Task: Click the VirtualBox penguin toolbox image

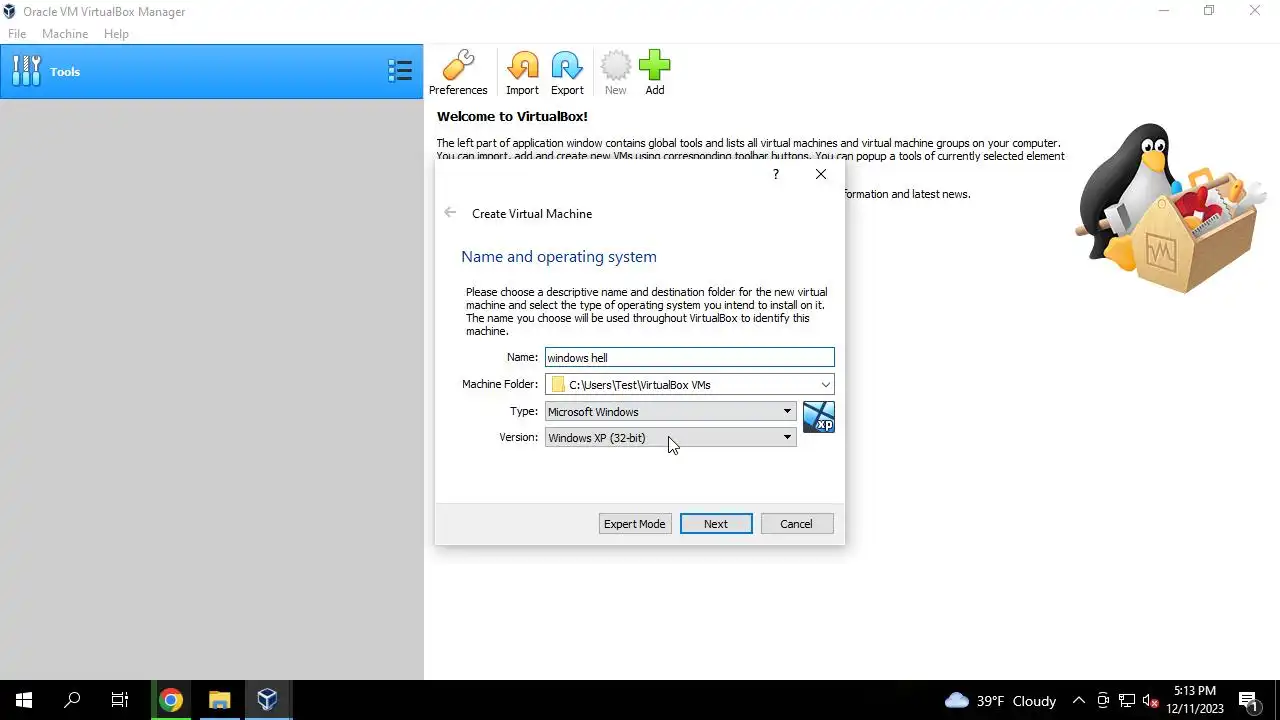Action: pos(1170,208)
